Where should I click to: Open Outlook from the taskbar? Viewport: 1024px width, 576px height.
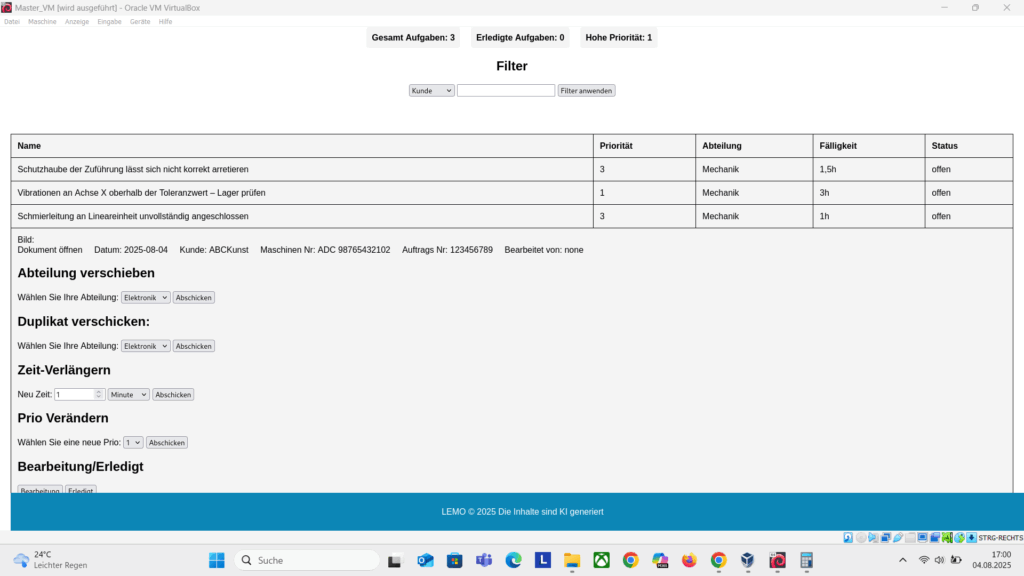tap(425, 560)
